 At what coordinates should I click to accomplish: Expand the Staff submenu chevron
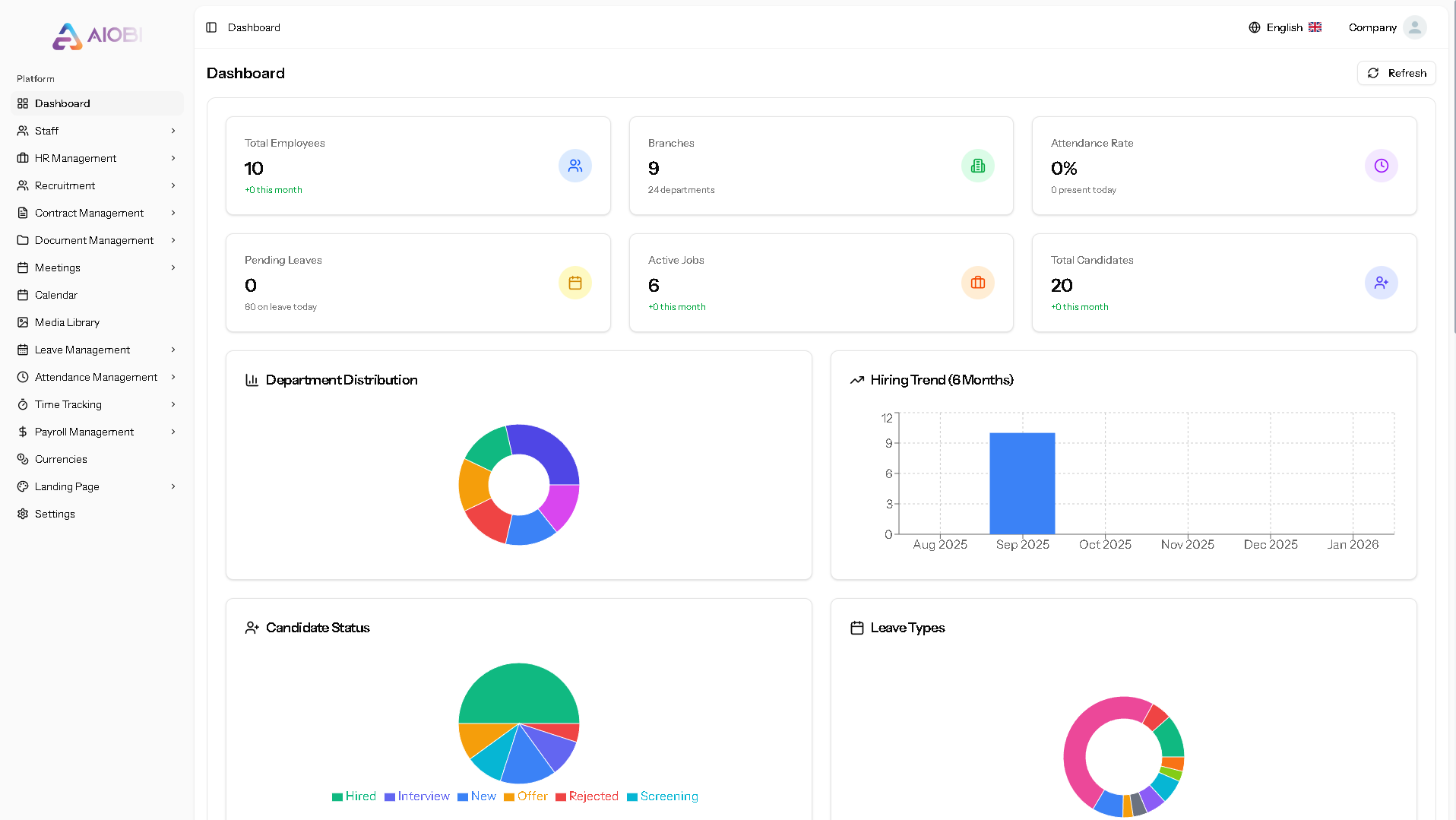(x=173, y=131)
